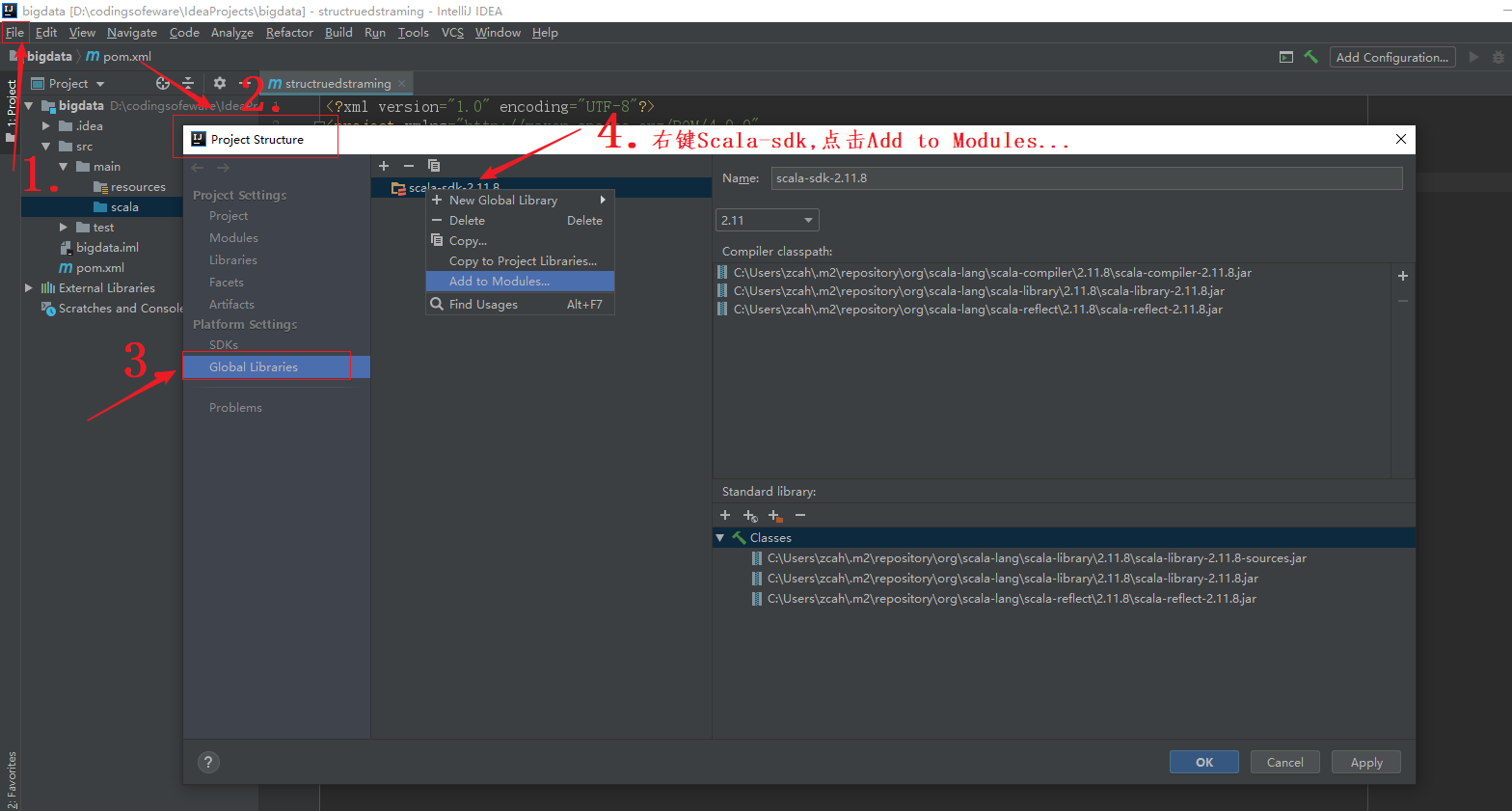
Task: Click plus icon under Standard library
Action: coord(725,515)
